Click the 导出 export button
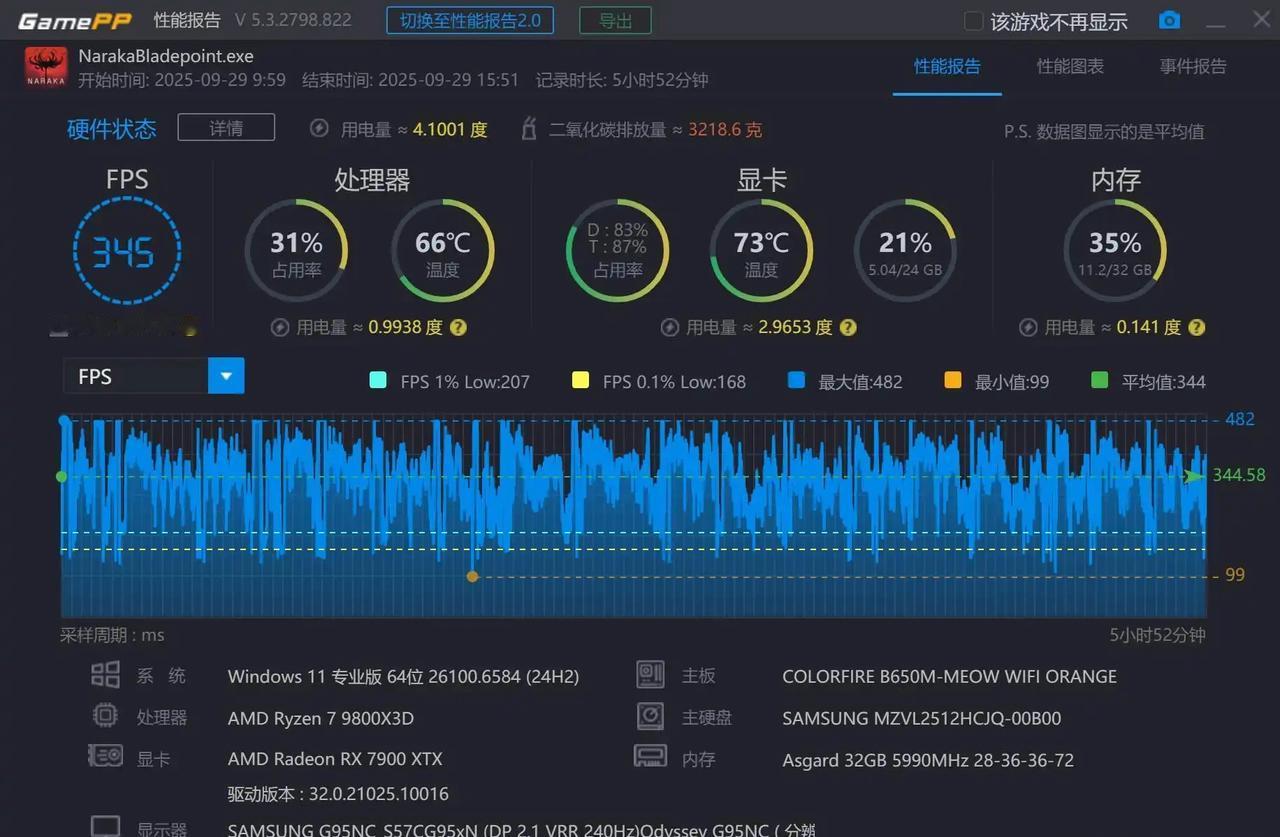The height and width of the screenshot is (837, 1280). coord(615,21)
